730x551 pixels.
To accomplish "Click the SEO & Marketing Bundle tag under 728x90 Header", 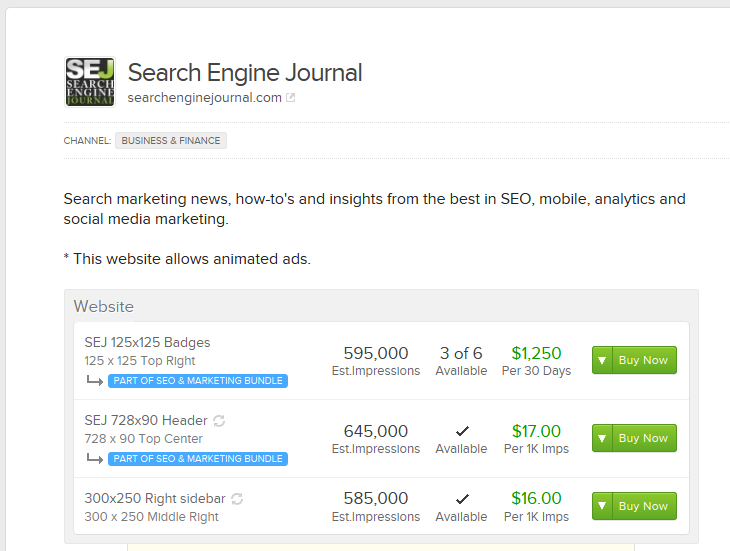I will coord(197,459).
